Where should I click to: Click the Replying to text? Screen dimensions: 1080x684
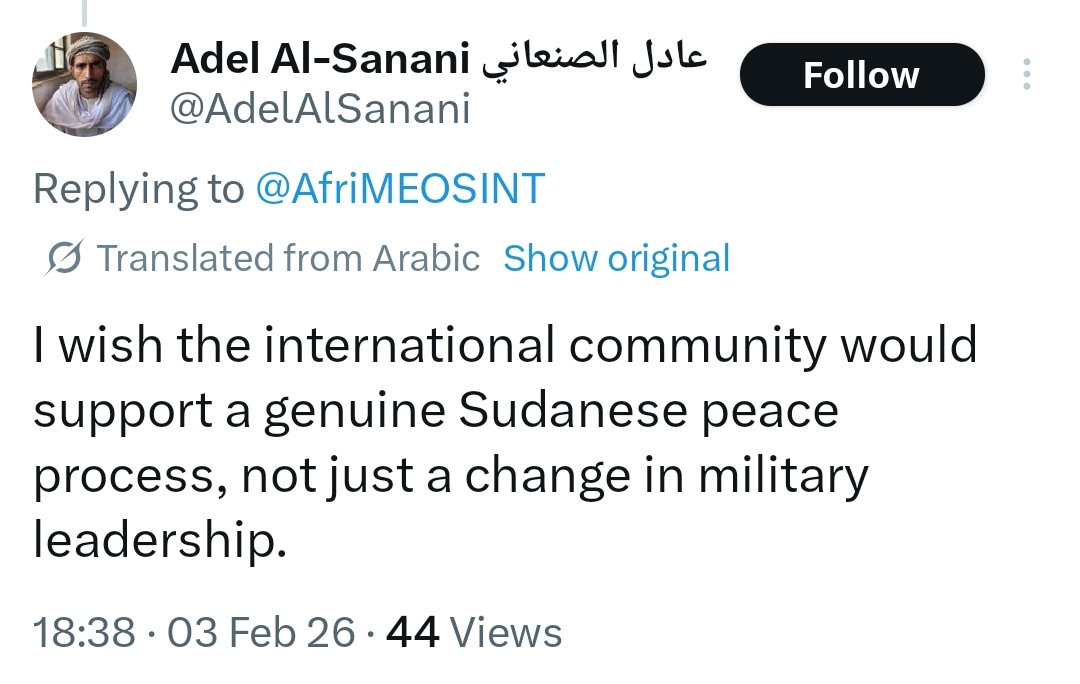click(138, 189)
